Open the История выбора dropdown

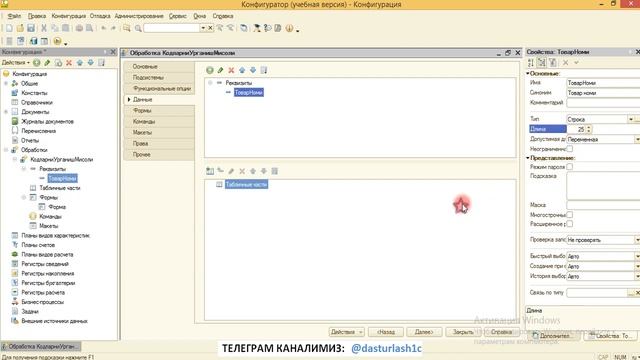[x=637, y=276]
